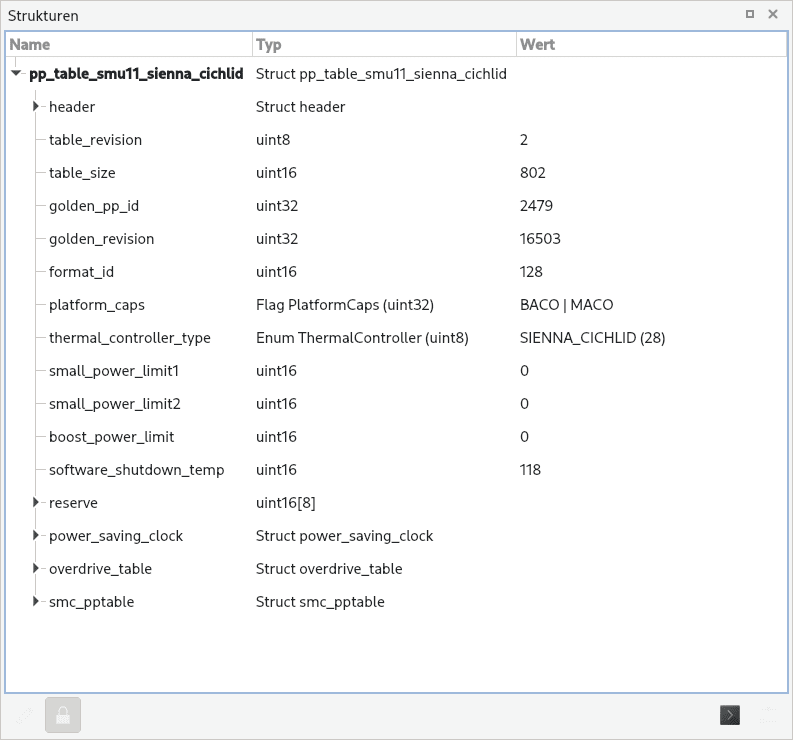The width and height of the screenshot is (793, 740).
Task: Click the uint32 type of golden_pp_id
Action: (277, 205)
